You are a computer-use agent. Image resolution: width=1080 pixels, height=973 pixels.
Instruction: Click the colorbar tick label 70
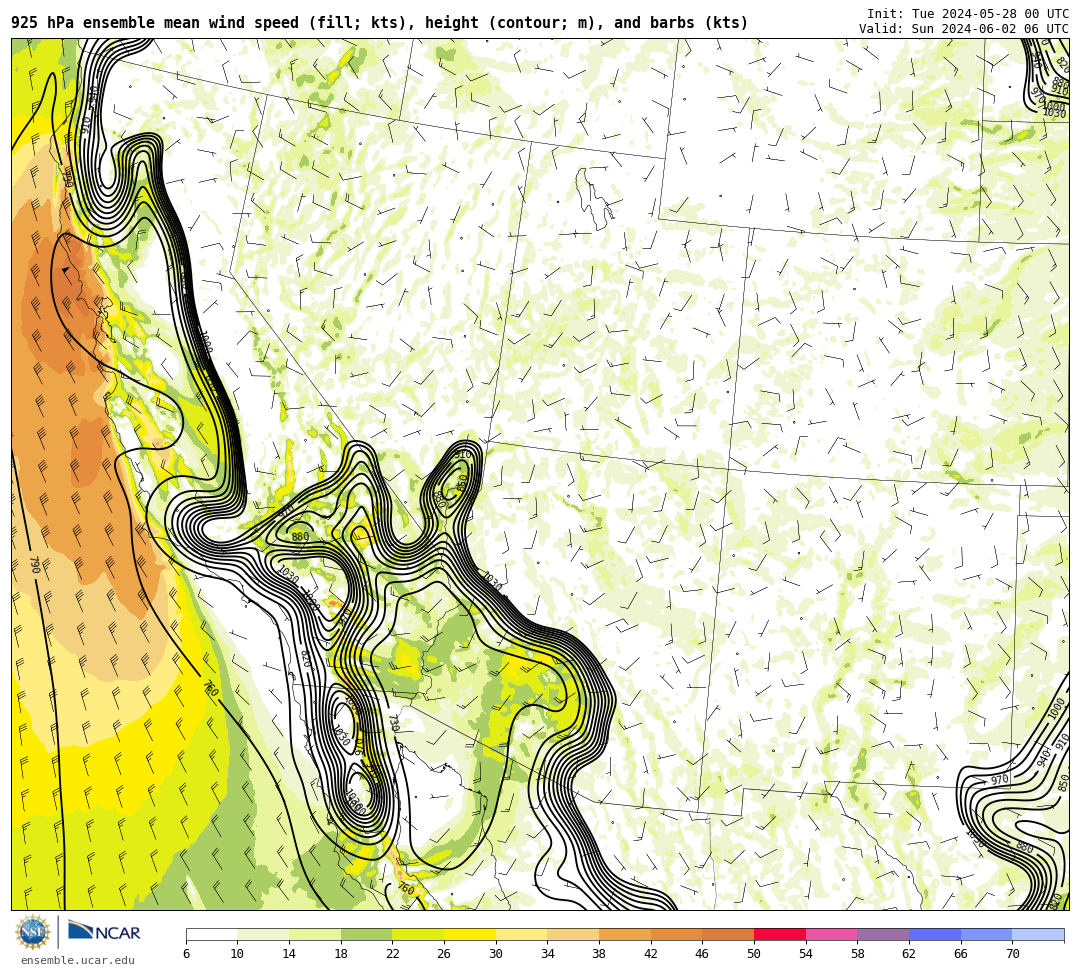click(x=1012, y=954)
